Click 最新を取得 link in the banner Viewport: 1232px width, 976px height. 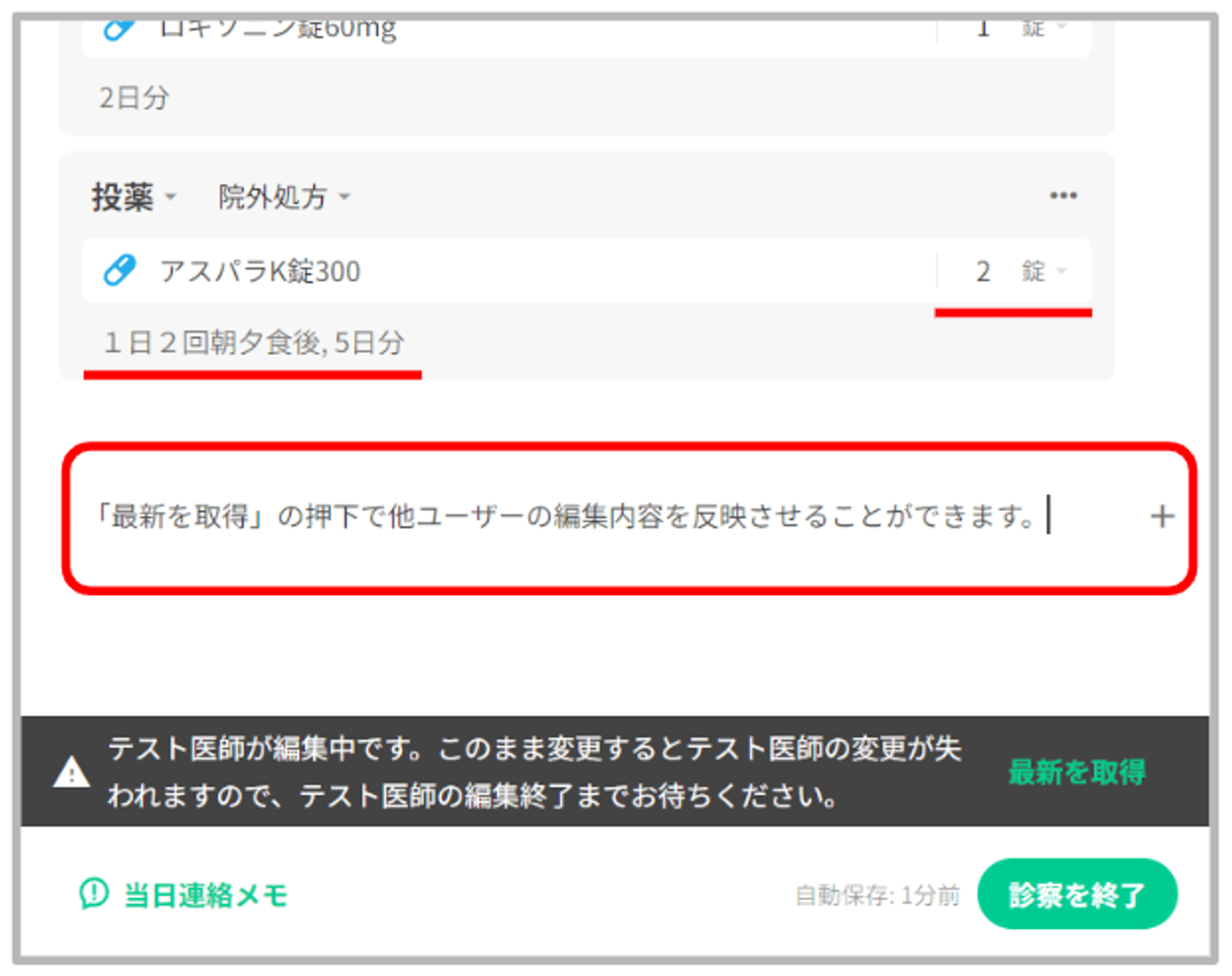[x=1076, y=772]
